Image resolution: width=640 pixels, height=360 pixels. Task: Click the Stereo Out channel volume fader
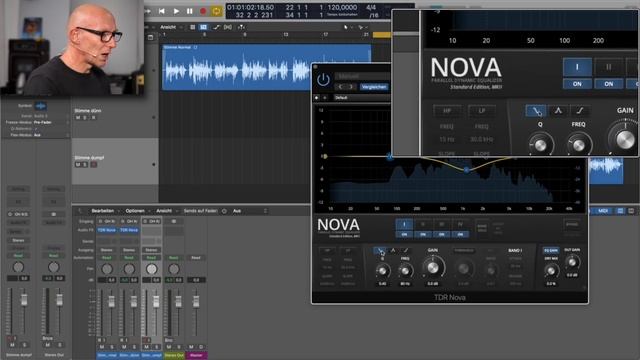[178, 301]
